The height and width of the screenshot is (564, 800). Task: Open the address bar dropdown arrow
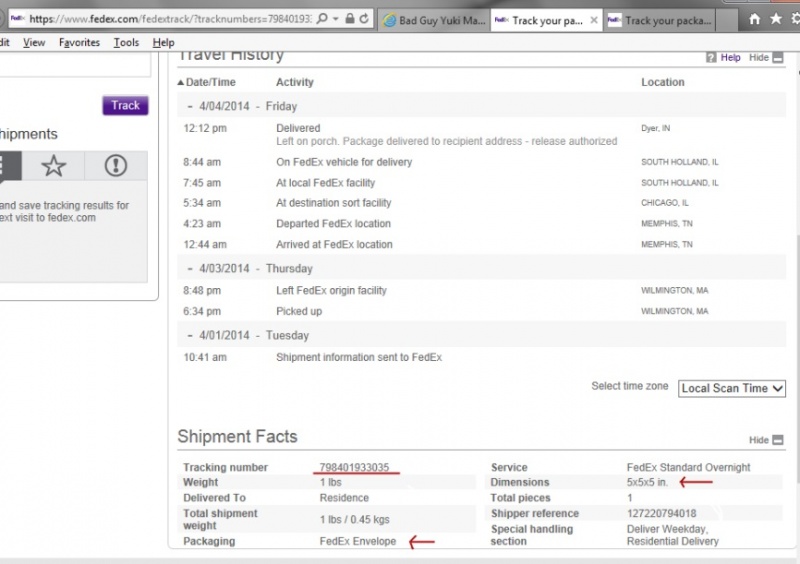click(x=336, y=19)
